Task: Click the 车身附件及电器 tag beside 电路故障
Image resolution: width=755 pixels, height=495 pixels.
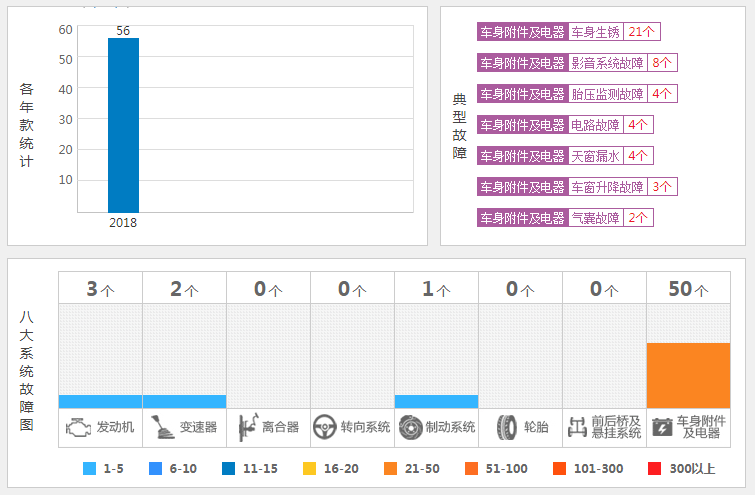Action: [x=522, y=125]
